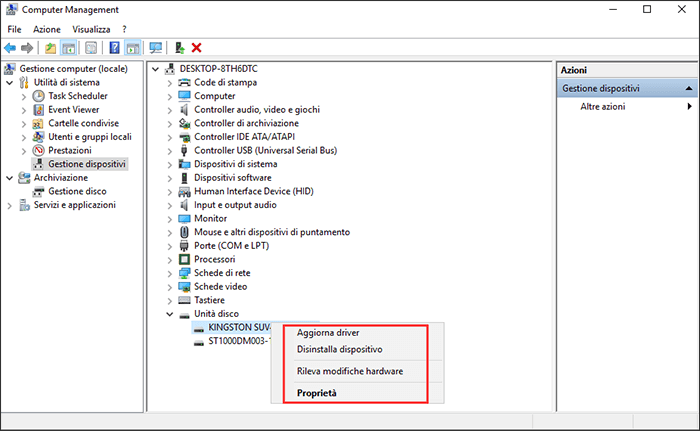Collapse the Unità disco category
Image resolution: width=700 pixels, height=431 pixels.
pyautogui.click(x=170, y=314)
